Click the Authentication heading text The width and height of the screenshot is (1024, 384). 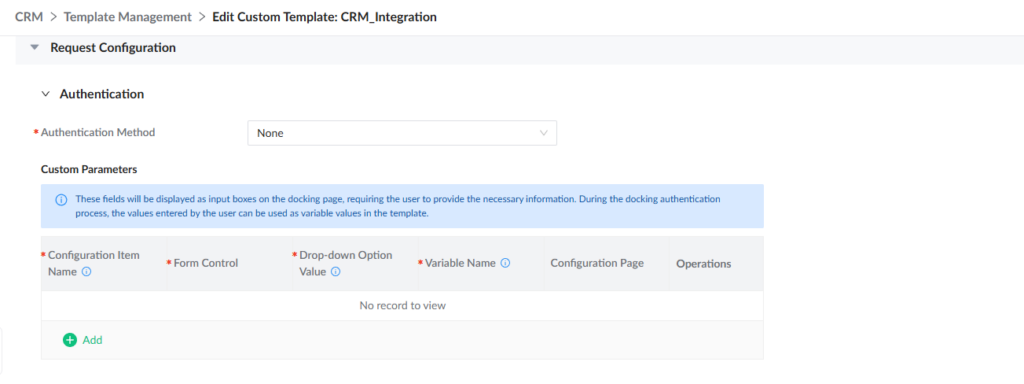pos(102,94)
